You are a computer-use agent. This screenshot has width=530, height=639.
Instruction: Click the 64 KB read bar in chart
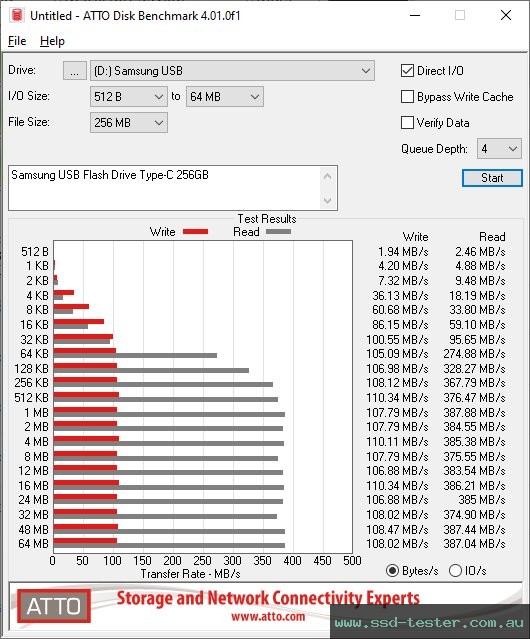click(x=135, y=355)
